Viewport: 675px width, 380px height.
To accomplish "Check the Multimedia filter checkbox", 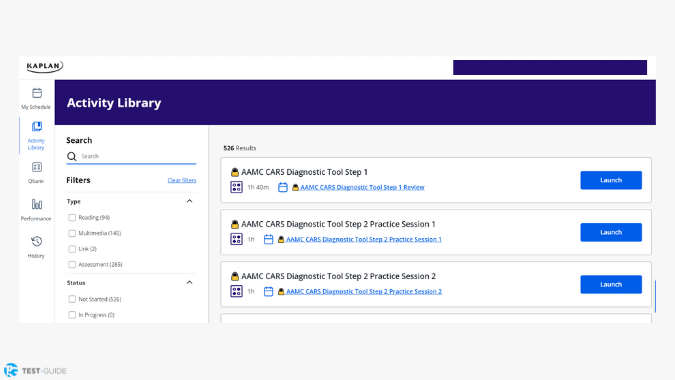I will click(72, 233).
